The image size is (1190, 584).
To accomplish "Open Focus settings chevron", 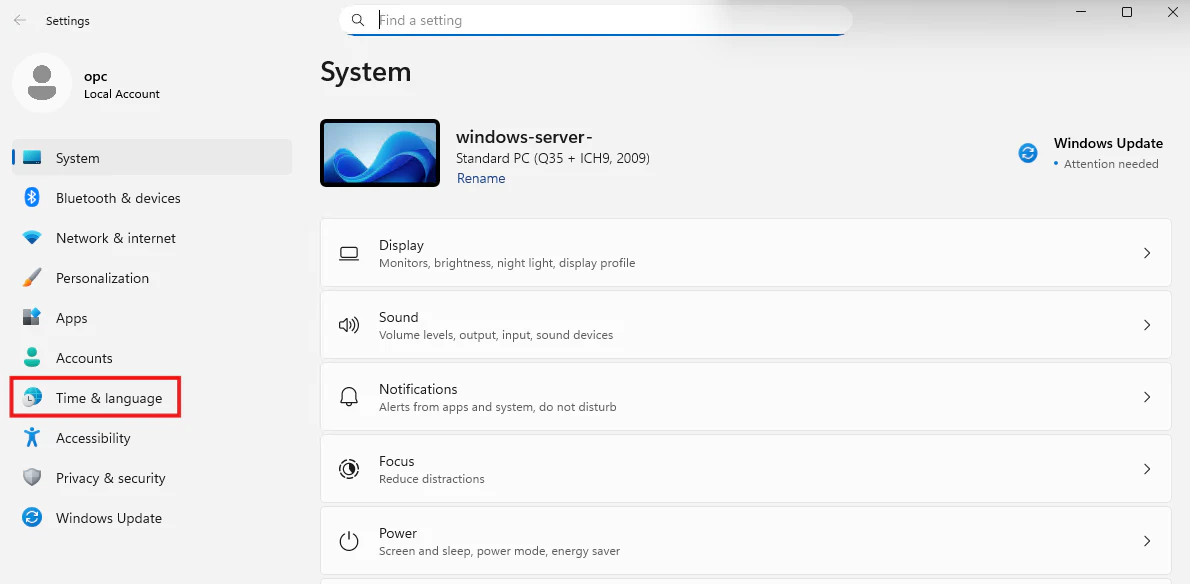I will (x=1148, y=469).
